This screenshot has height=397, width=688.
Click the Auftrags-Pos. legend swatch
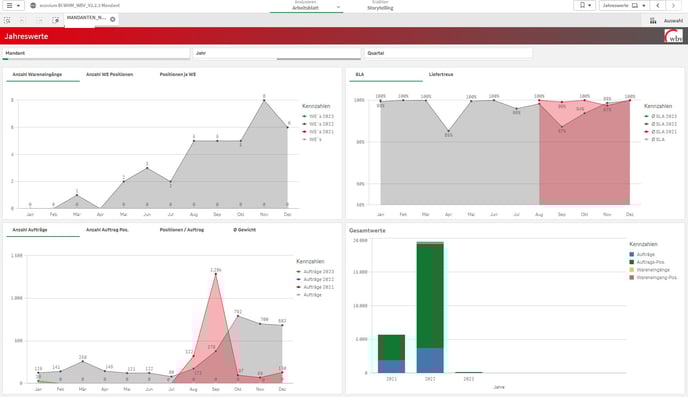click(632, 262)
